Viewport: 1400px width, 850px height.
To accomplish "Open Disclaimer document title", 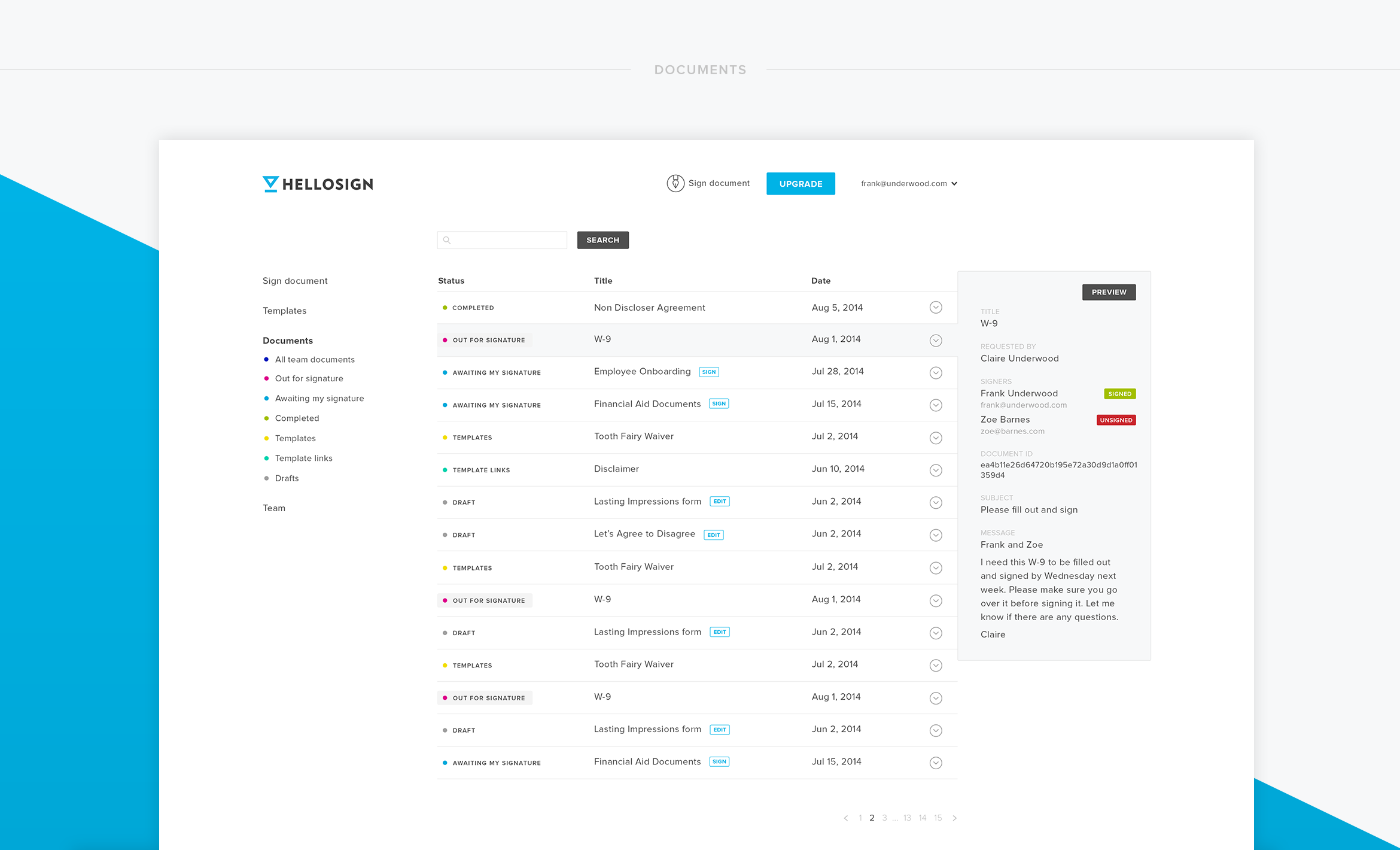I will pyautogui.click(x=616, y=469).
